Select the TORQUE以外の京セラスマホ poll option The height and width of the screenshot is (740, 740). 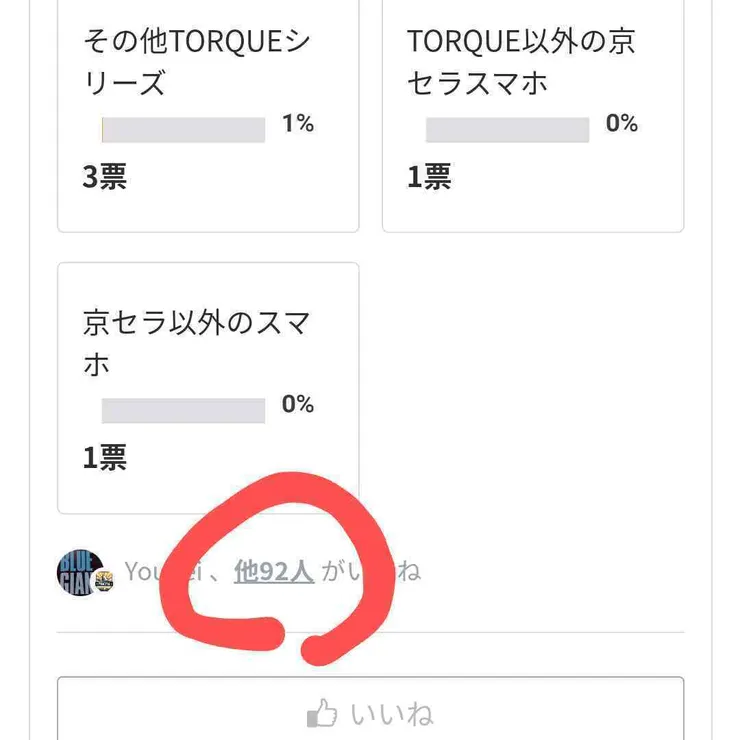tap(520, 62)
